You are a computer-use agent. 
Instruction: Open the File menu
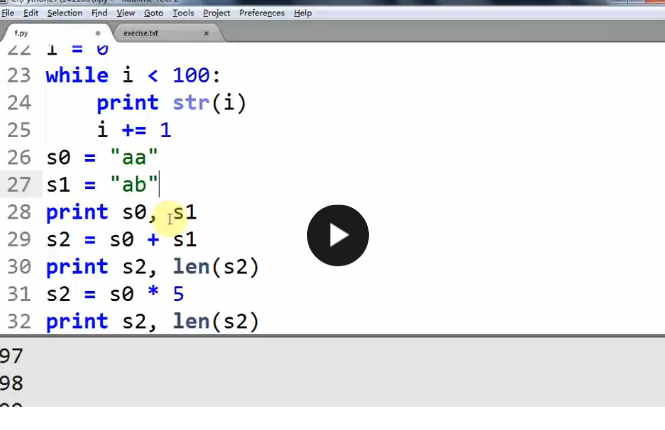click(x=8, y=13)
